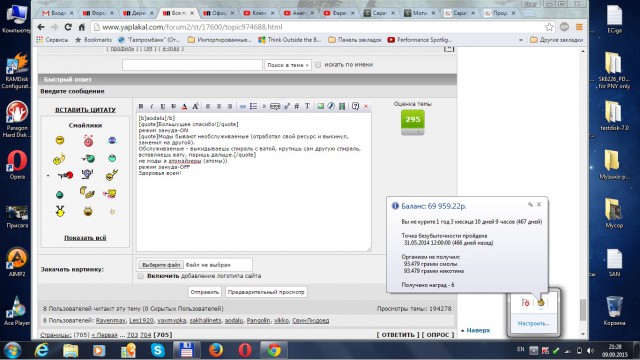Click the film strip video icon
Screen dimensions: 640x360
(342, 106)
